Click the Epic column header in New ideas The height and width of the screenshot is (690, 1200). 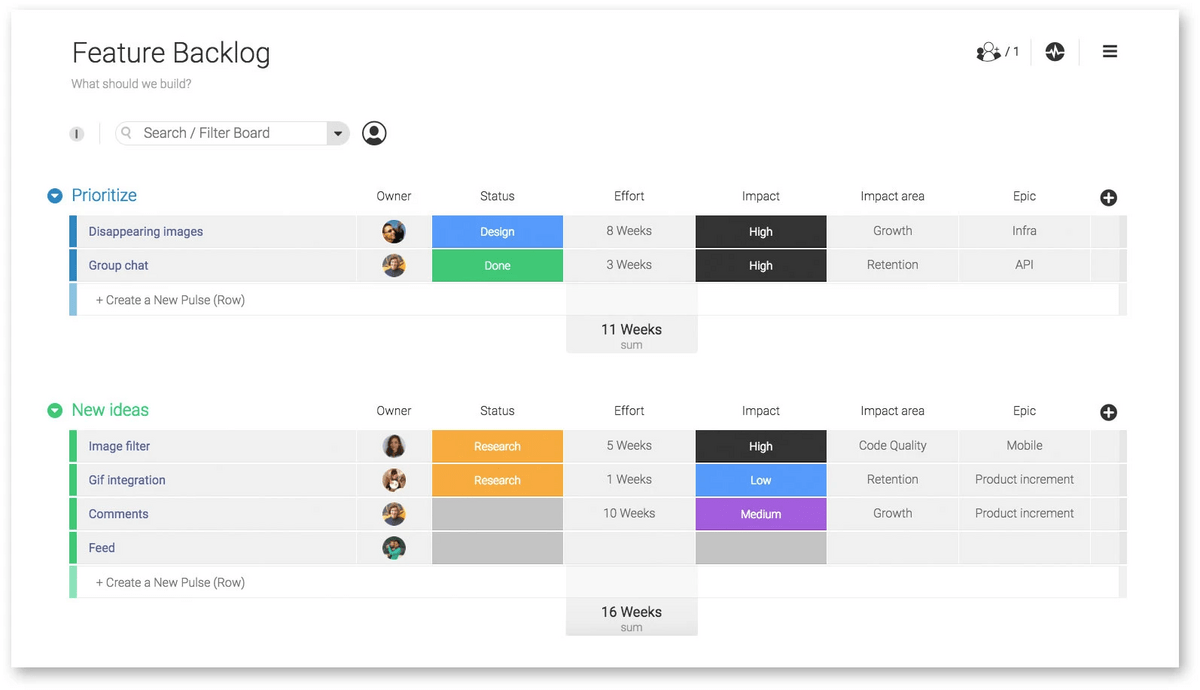[1024, 411]
